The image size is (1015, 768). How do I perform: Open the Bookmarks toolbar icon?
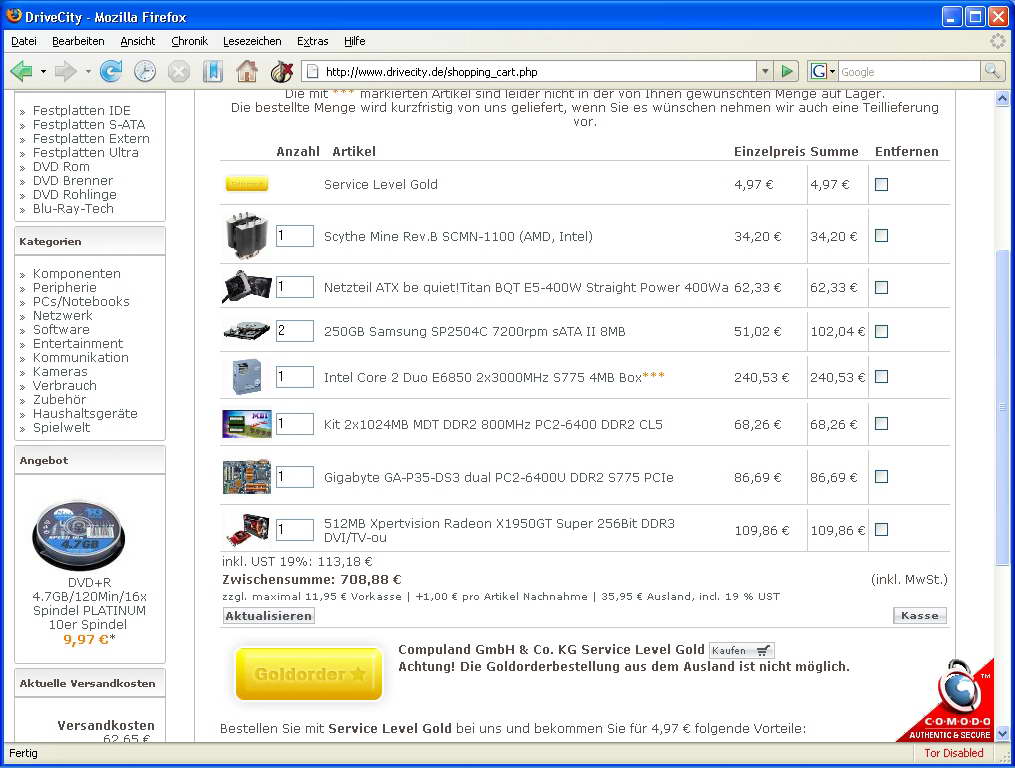pyautogui.click(x=213, y=71)
